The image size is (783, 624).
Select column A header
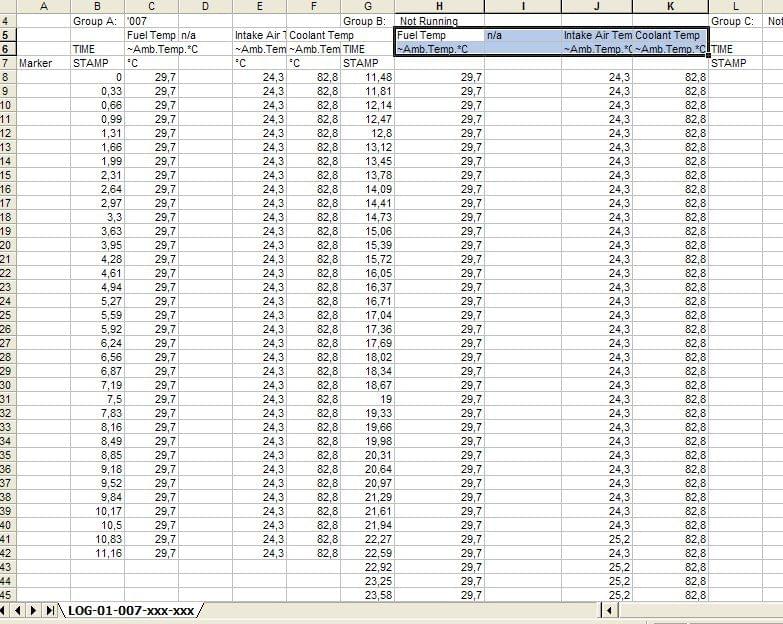pos(43,6)
